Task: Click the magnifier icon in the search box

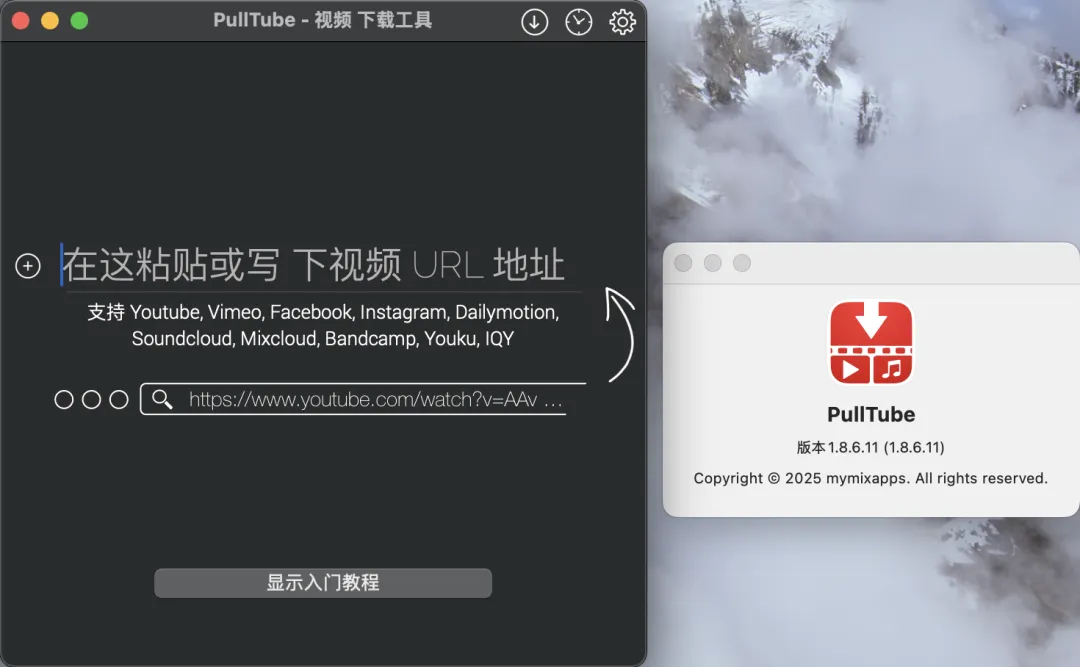Action: tap(162, 399)
